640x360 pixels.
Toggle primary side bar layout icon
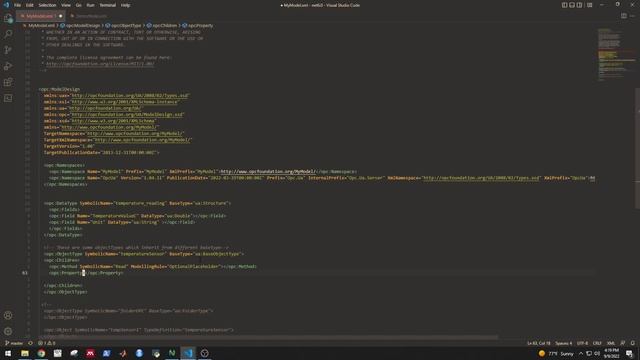coord(564,5)
